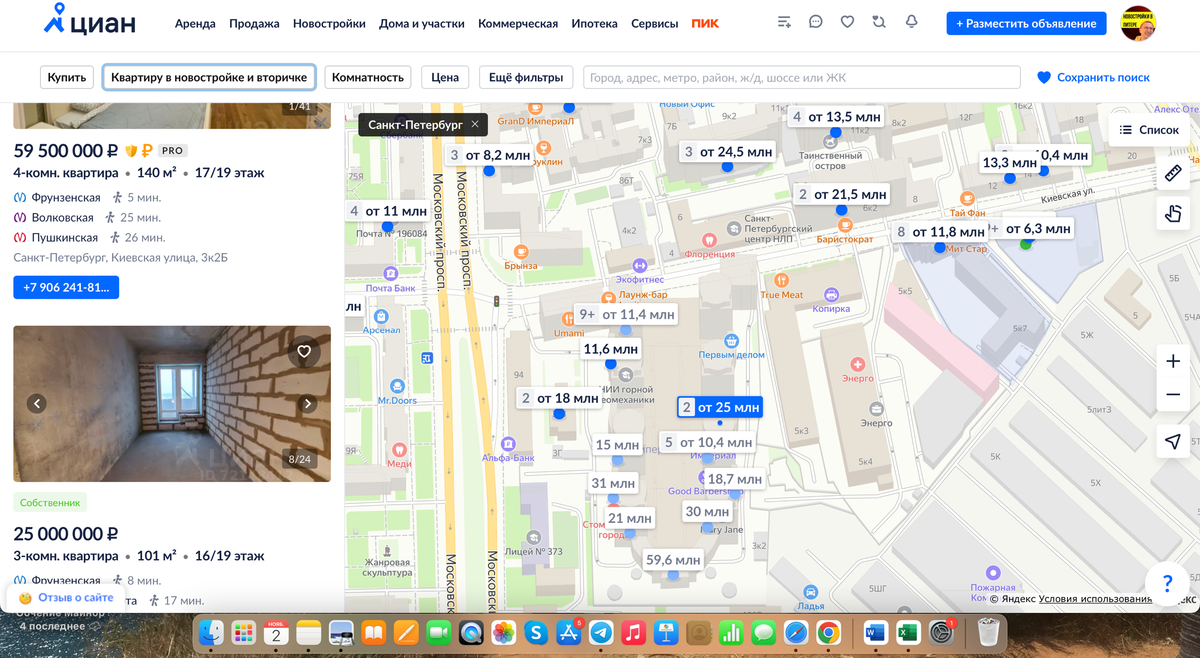Zoom out on the map

[1174, 396]
